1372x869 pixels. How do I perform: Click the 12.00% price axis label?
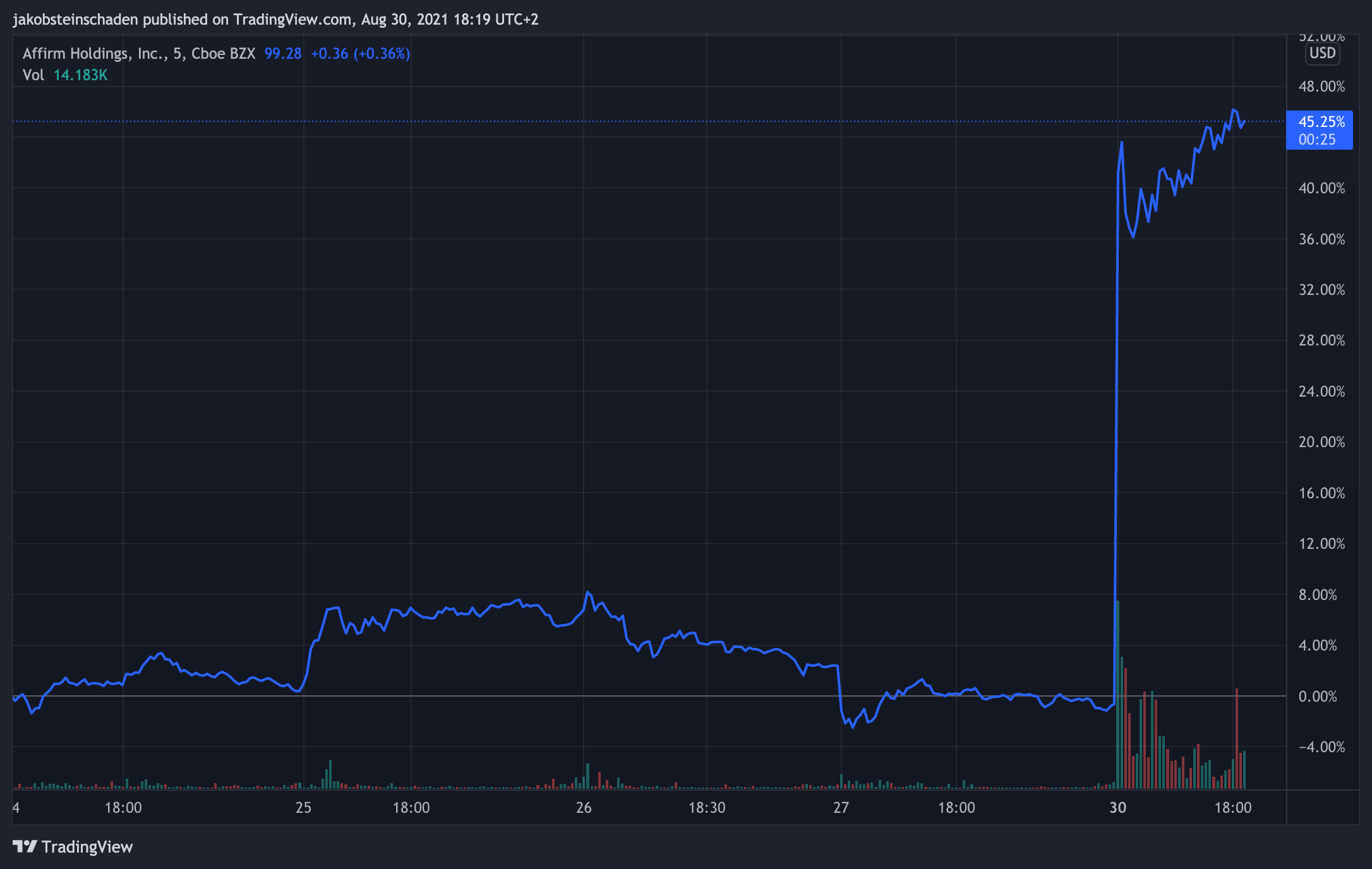pos(1321,544)
